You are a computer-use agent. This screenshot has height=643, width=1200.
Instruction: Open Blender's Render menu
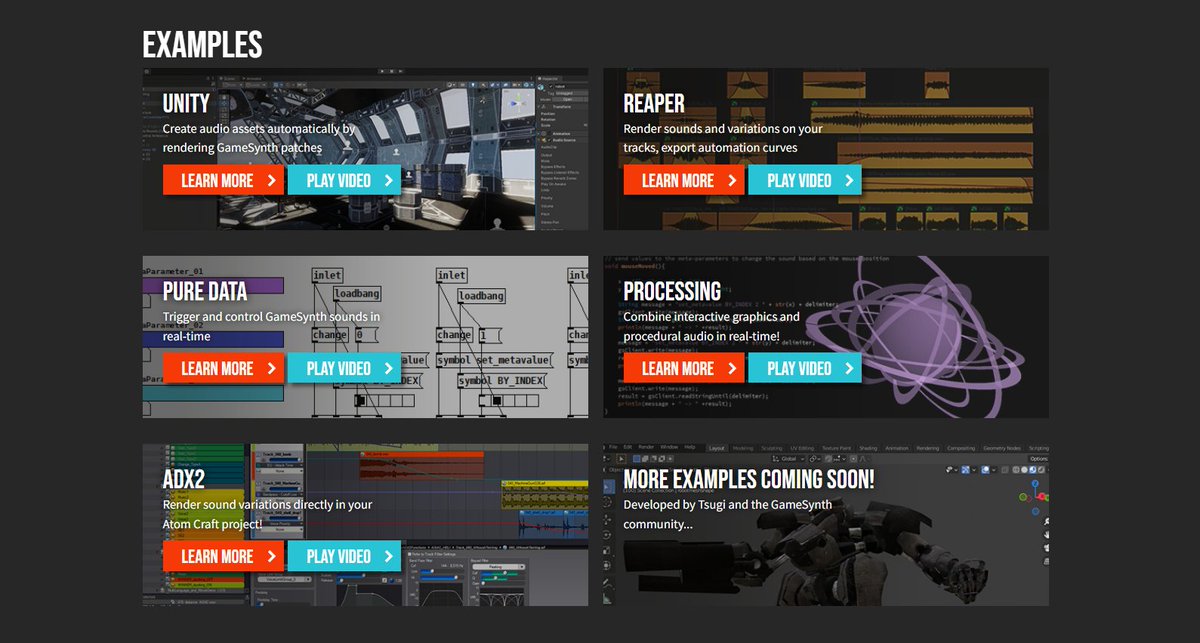[x=646, y=445]
